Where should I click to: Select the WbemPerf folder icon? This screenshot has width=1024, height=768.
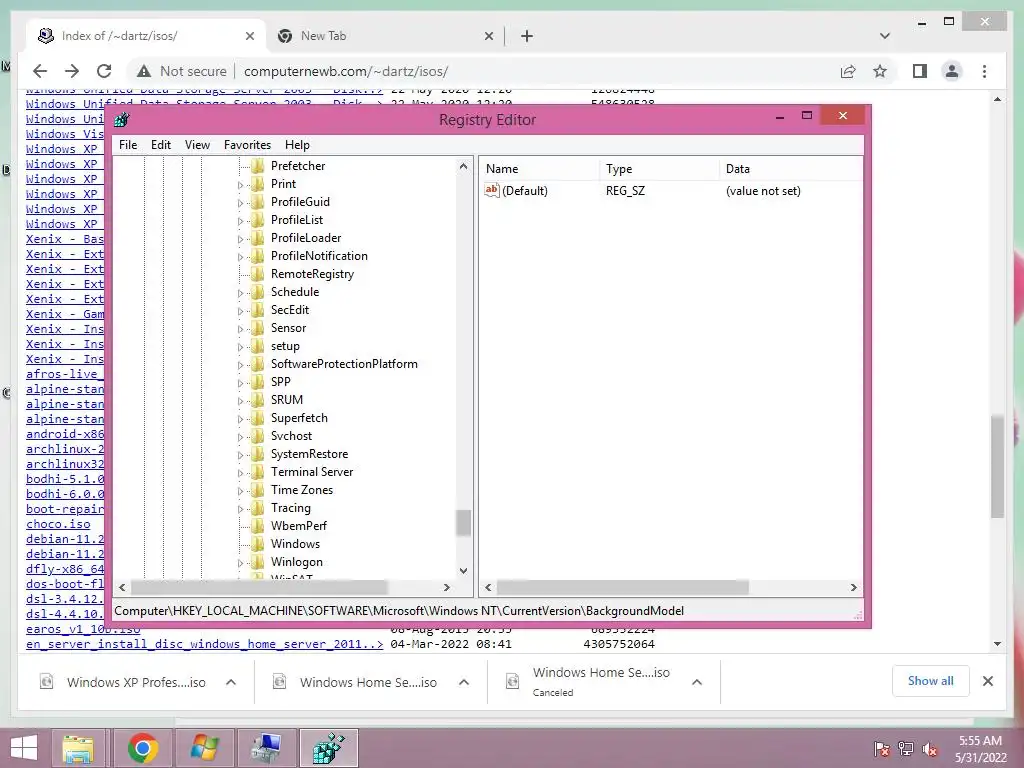coord(258,526)
